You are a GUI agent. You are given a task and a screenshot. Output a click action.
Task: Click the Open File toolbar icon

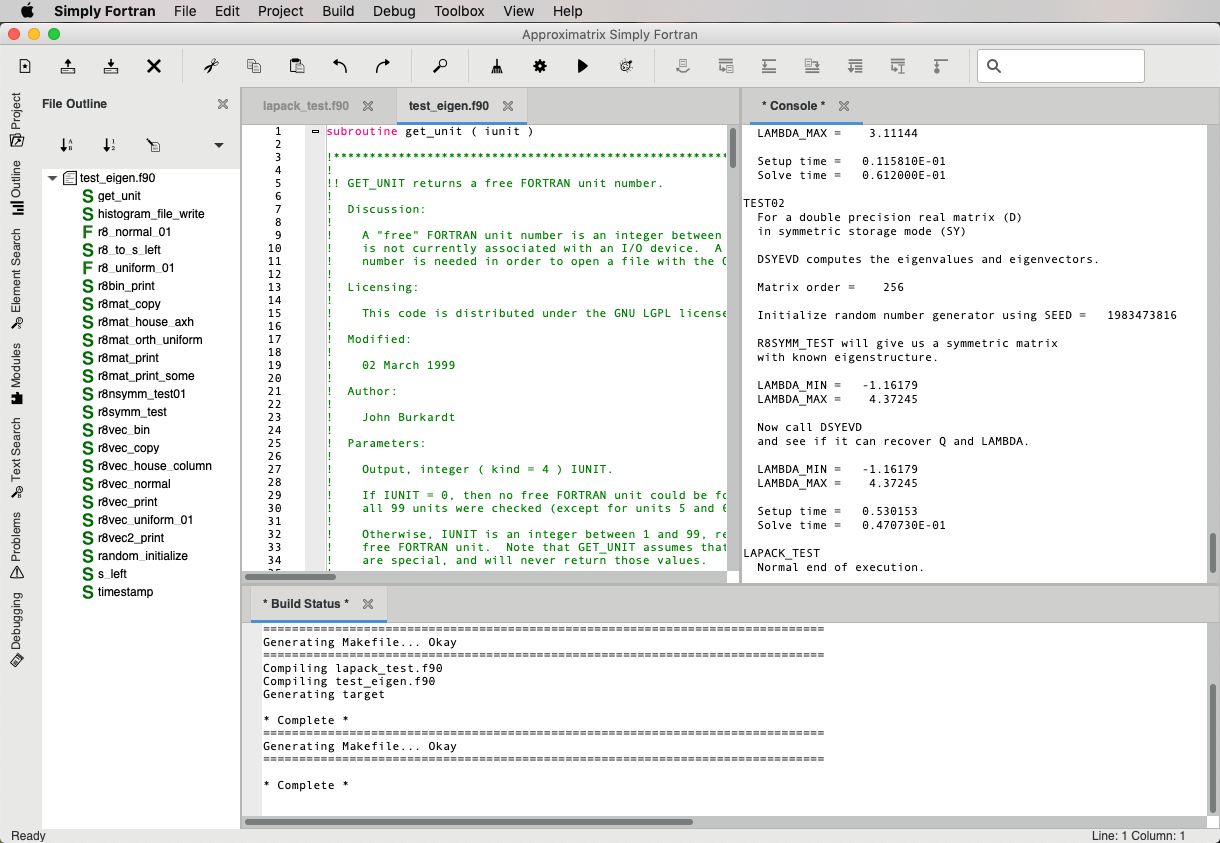tap(68, 66)
